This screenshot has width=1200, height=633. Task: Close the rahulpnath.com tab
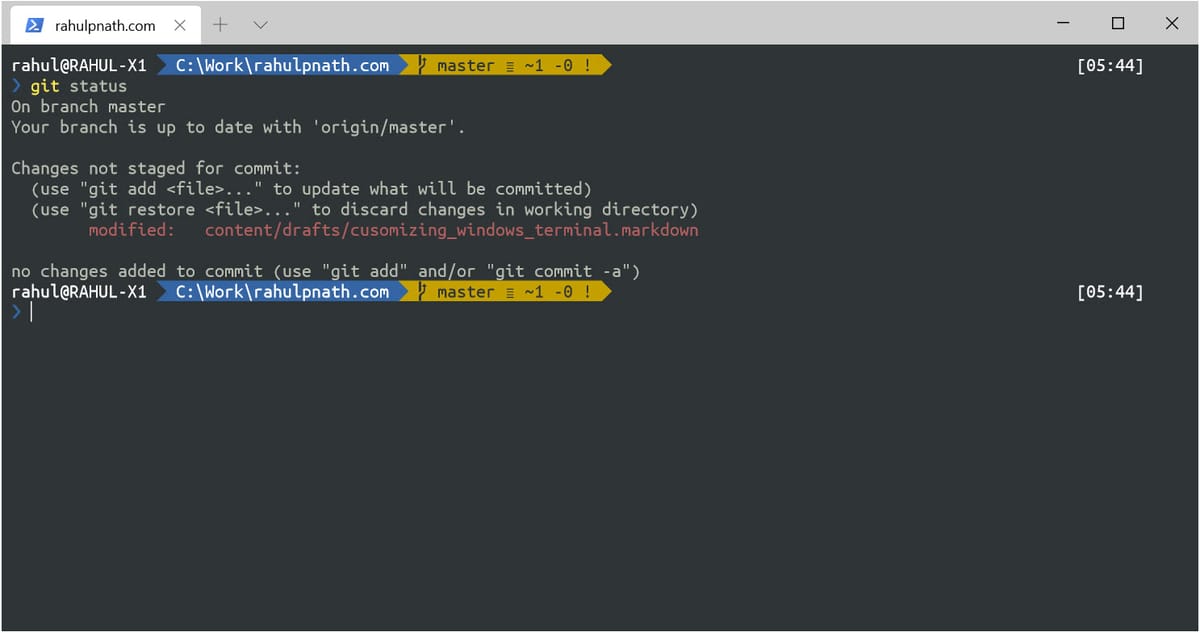coord(179,25)
